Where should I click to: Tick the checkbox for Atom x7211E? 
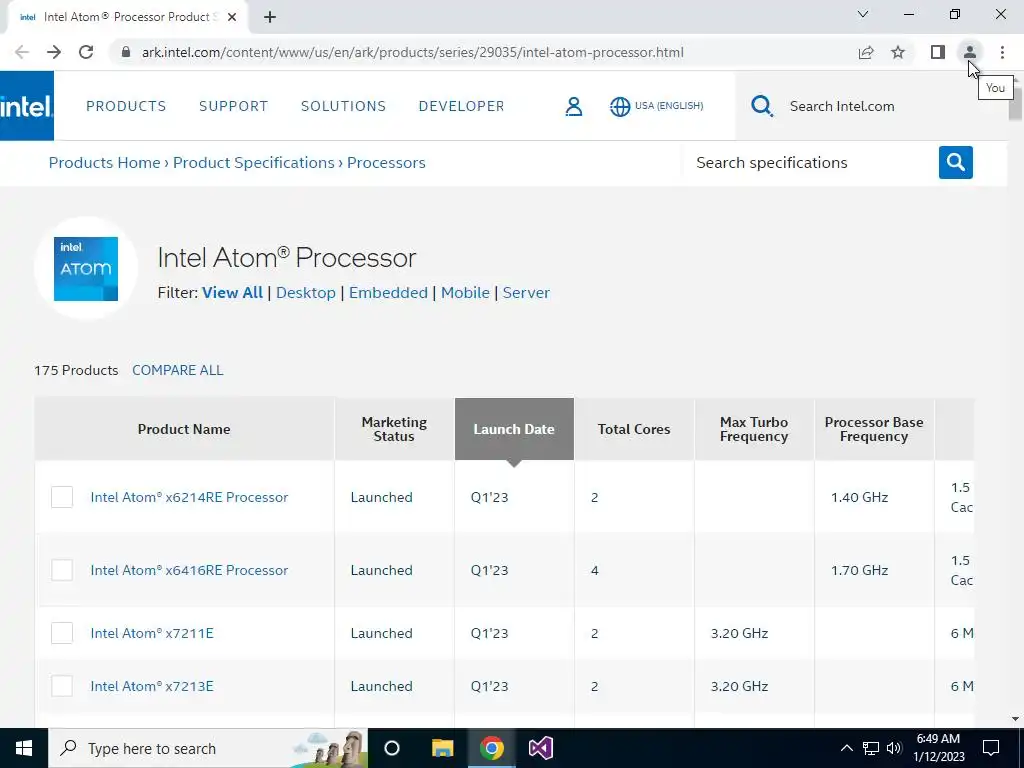click(62, 633)
